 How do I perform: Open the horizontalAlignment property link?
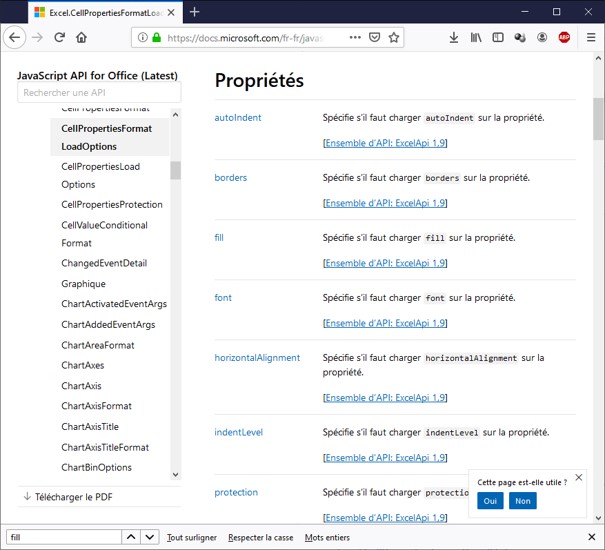(257, 358)
